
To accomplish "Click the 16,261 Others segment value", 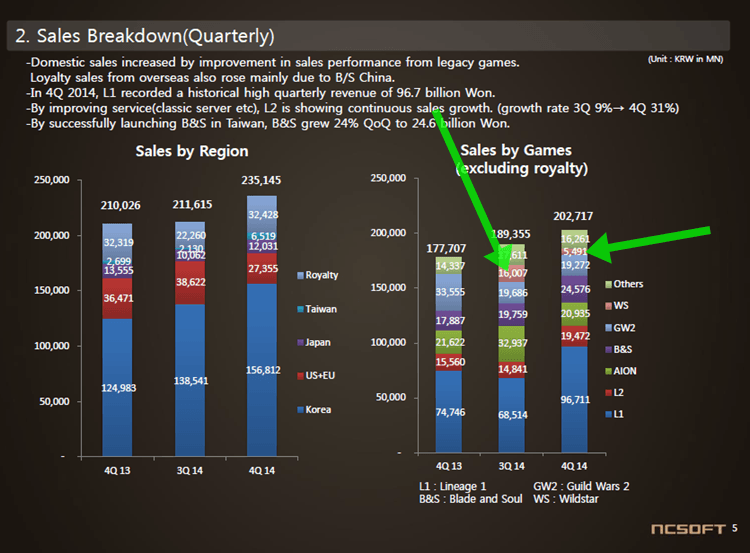I will (575, 239).
